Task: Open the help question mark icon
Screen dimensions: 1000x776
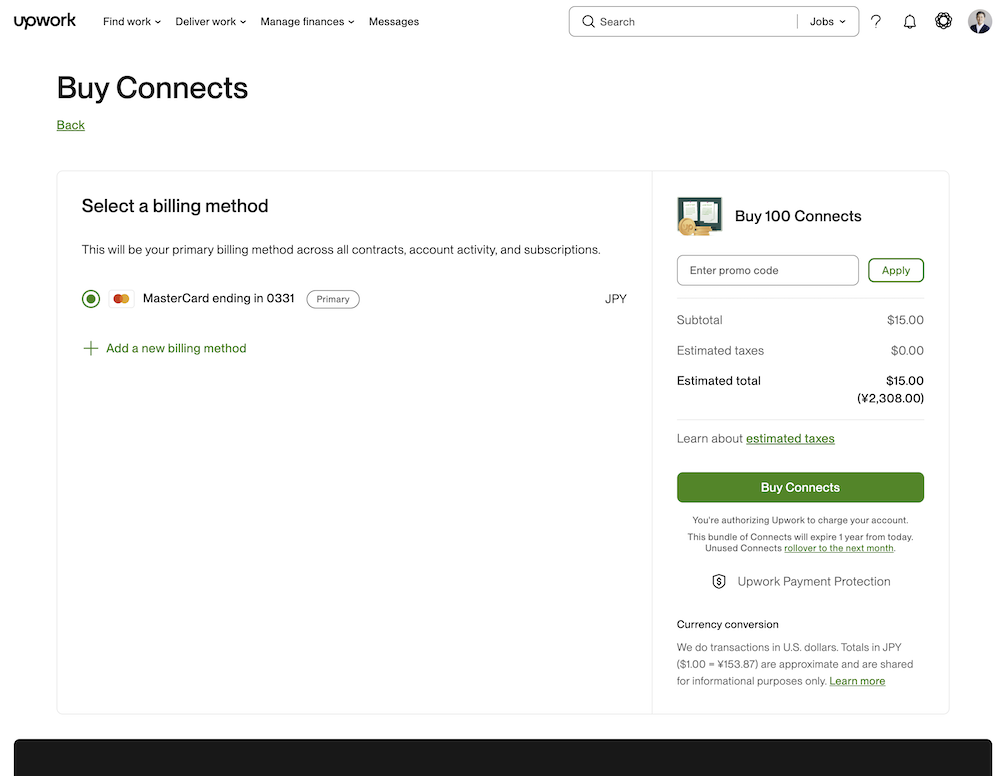Action: (x=876, y=22)
